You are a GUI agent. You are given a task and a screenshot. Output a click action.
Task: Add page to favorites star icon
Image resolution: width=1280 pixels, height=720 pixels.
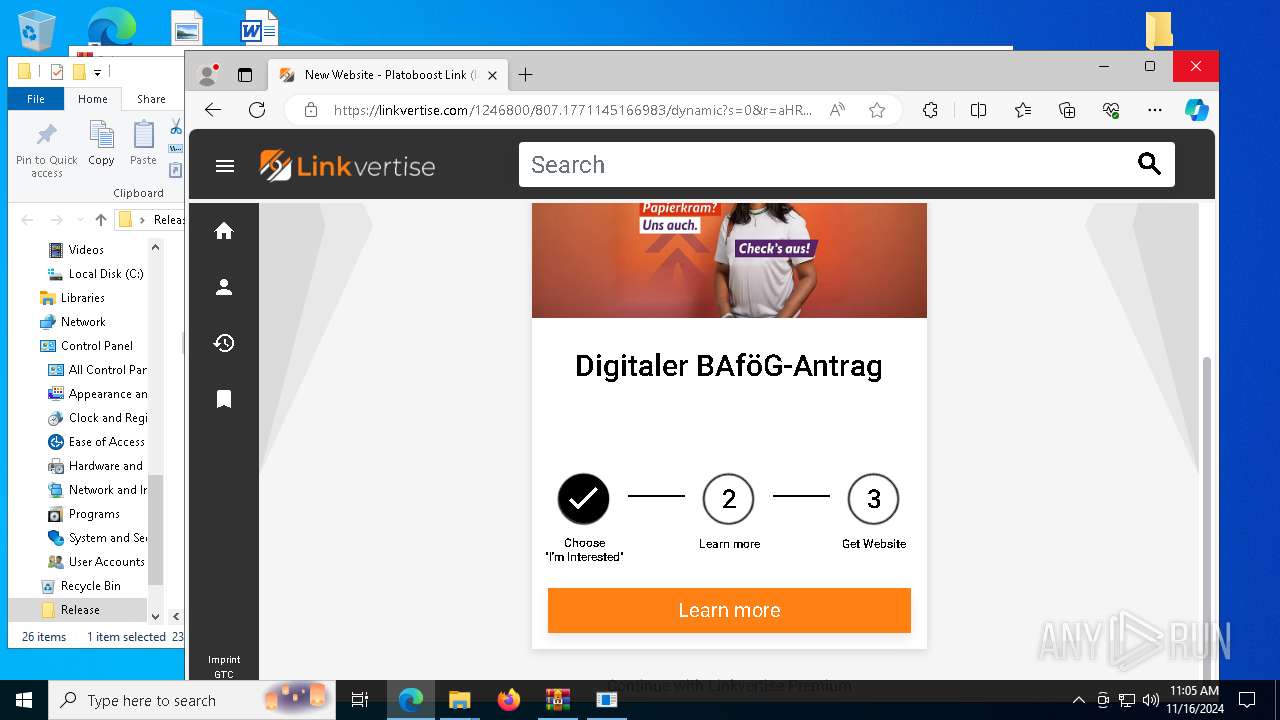click(x=877, y=110)
